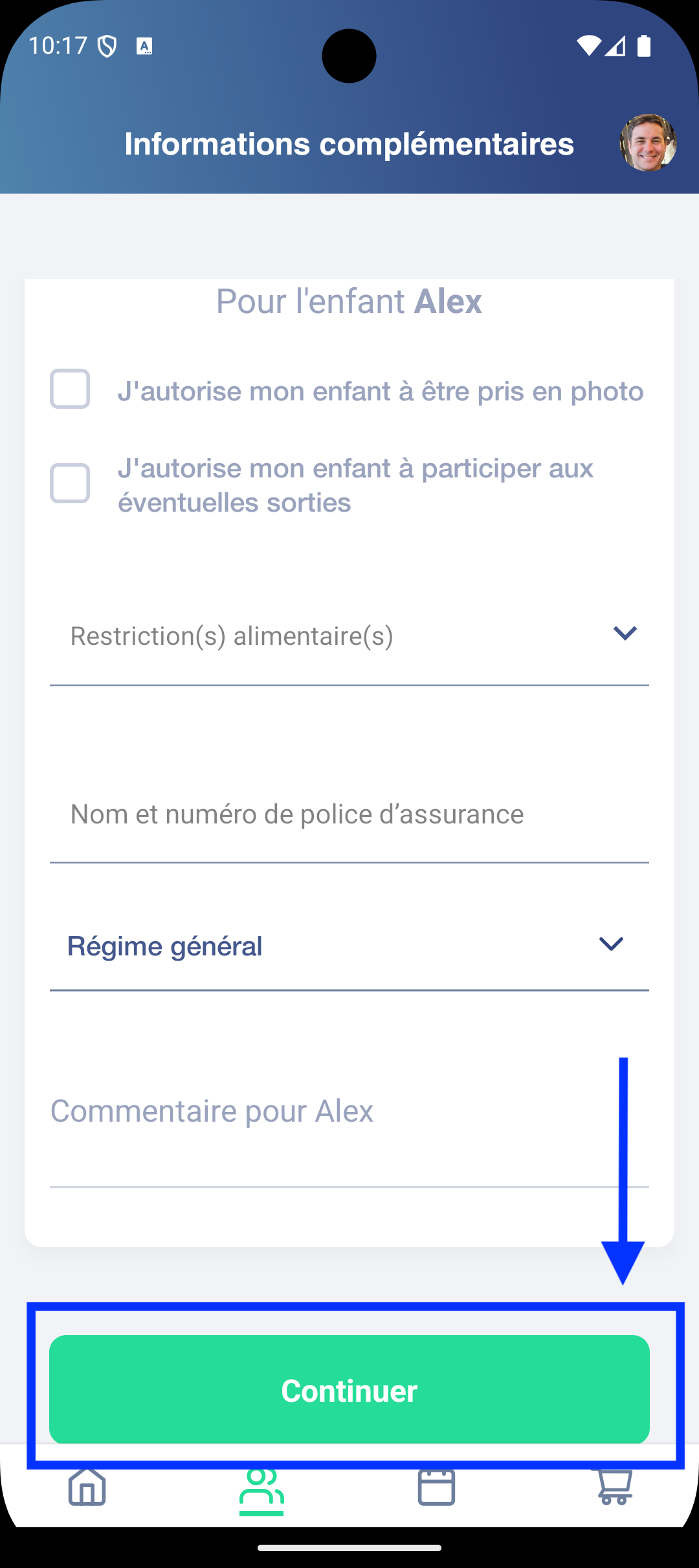The image size is (699, 1568).
Task: Focus the insurance name and policy field
Action: pos(349,815)
